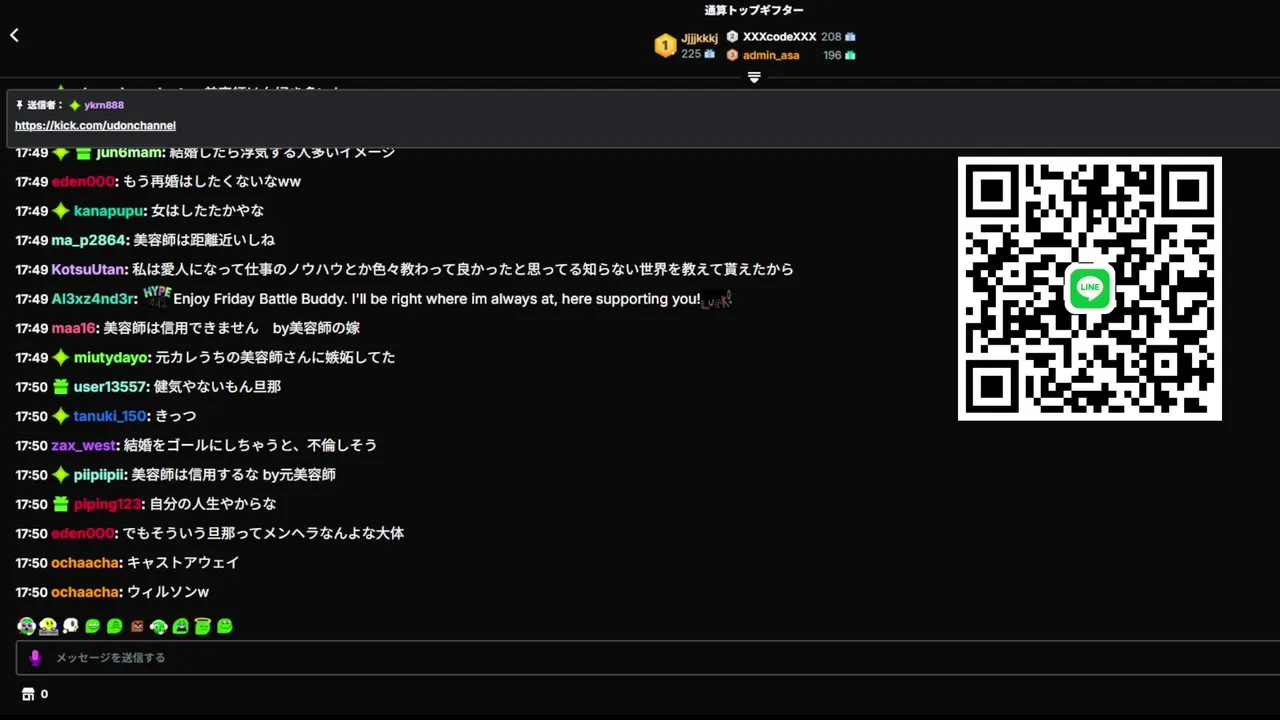Click the green badge beside miutydayo
The height and width of the screenshot is (720, 1280).
pyautogui.click(x=61, y=357)
